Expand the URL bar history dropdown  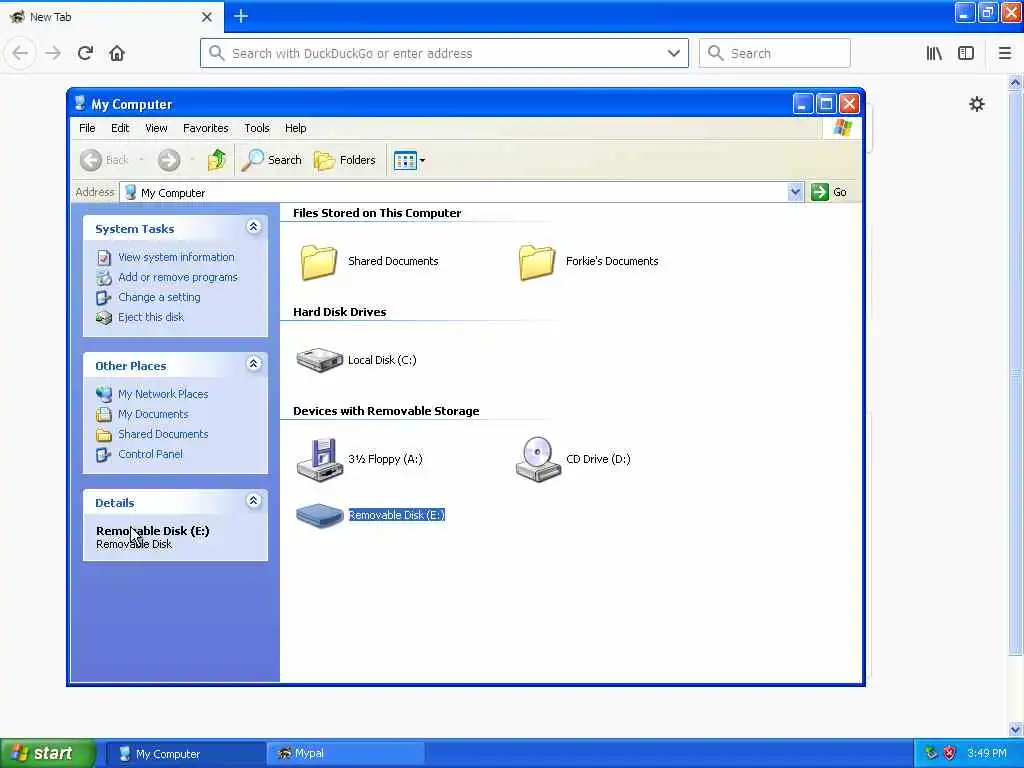point(673,53)
